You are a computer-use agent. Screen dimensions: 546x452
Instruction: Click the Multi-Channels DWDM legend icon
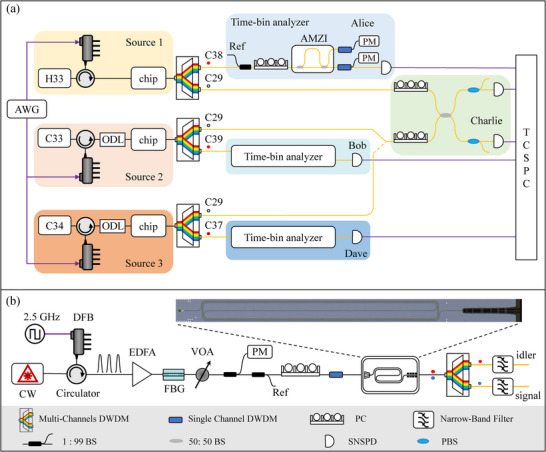(x=26, y=420)
